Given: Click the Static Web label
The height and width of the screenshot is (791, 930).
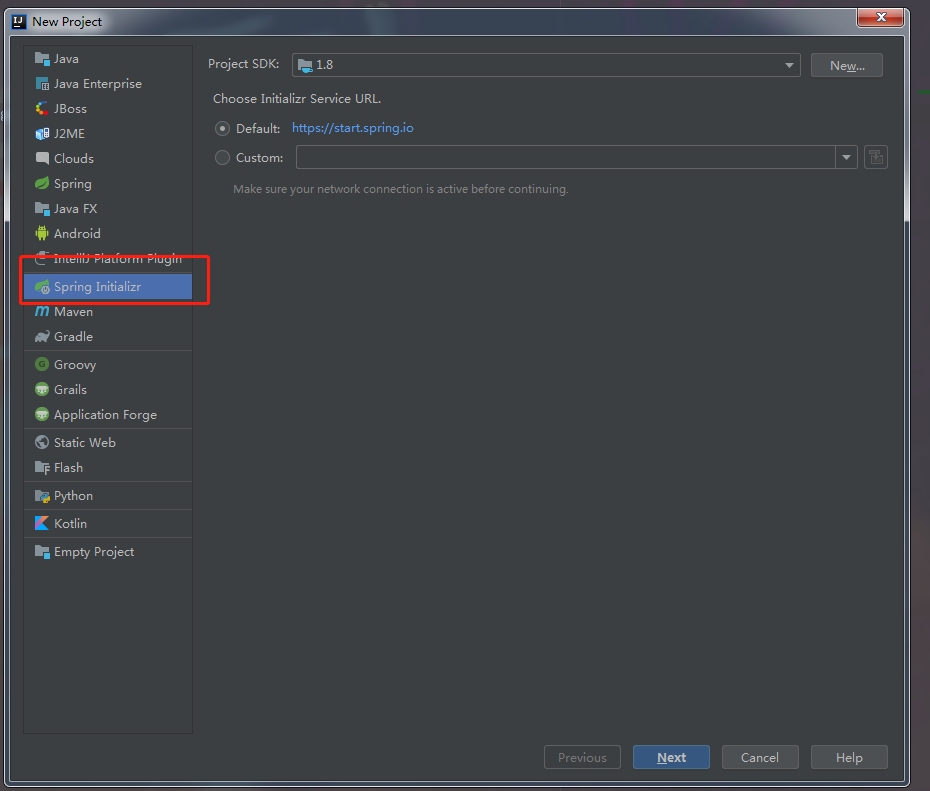Looking at the screenshot, I should pyautogui.click(x=84, y=442).
